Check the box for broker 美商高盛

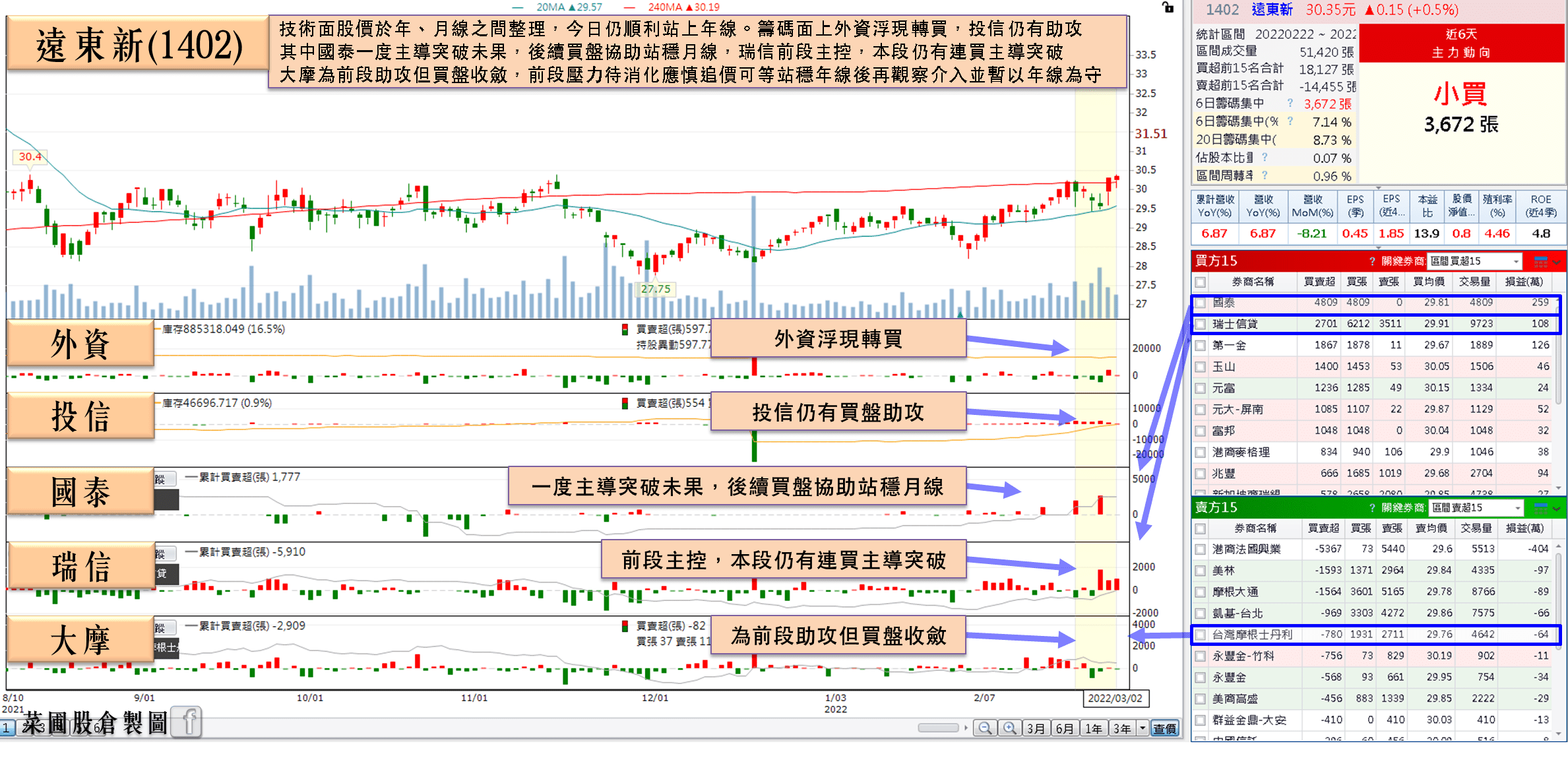pos(1201,699)
